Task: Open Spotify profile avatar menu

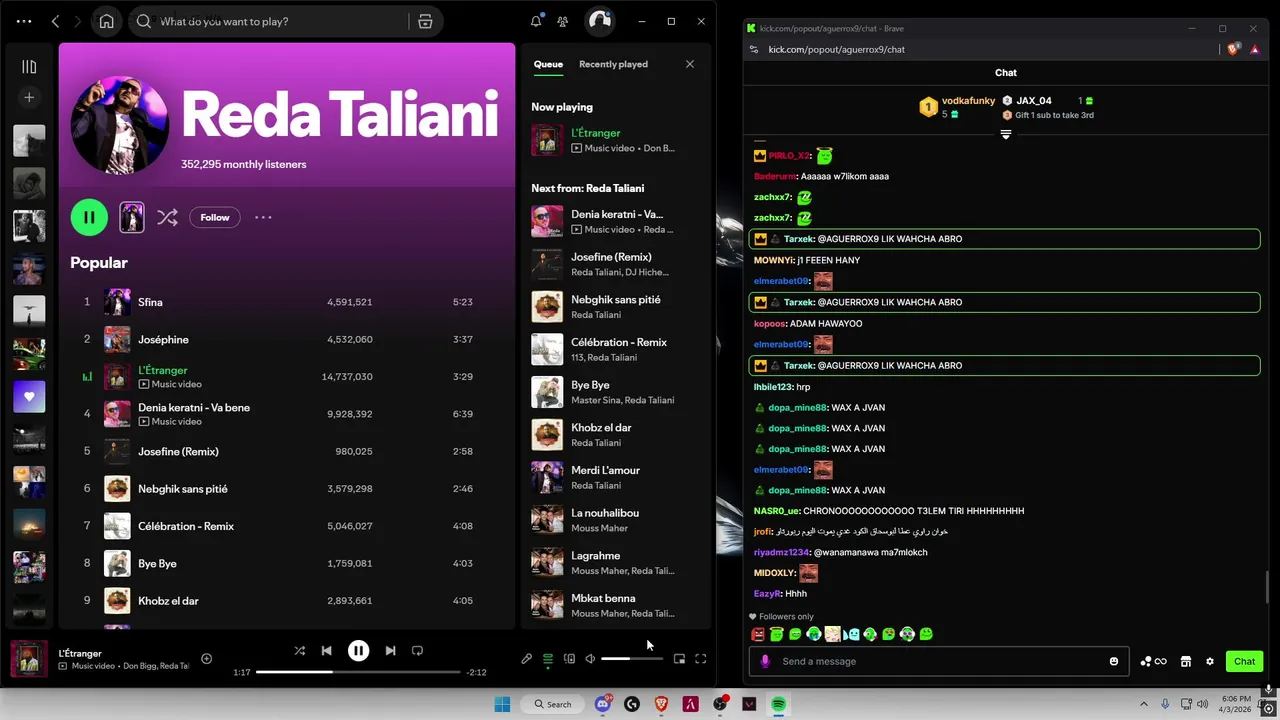Action: click(x=599, y=21)
